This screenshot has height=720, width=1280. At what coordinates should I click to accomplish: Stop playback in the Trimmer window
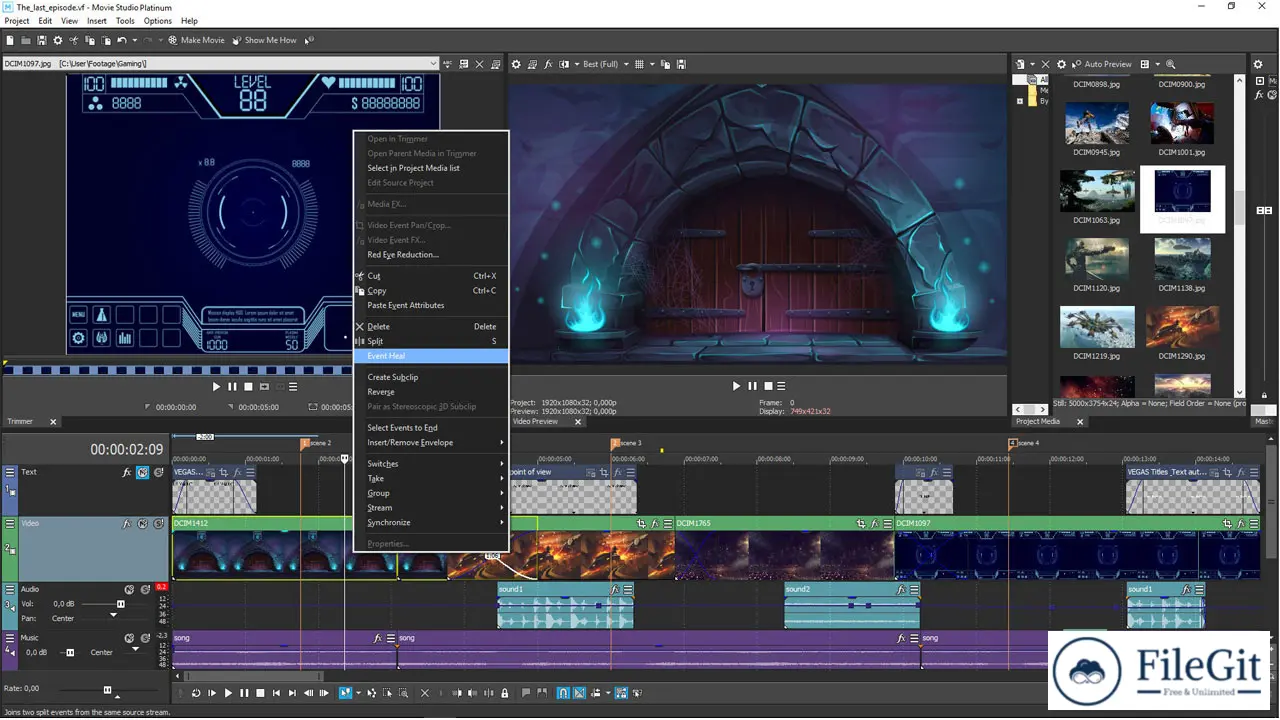pos(248,387)
